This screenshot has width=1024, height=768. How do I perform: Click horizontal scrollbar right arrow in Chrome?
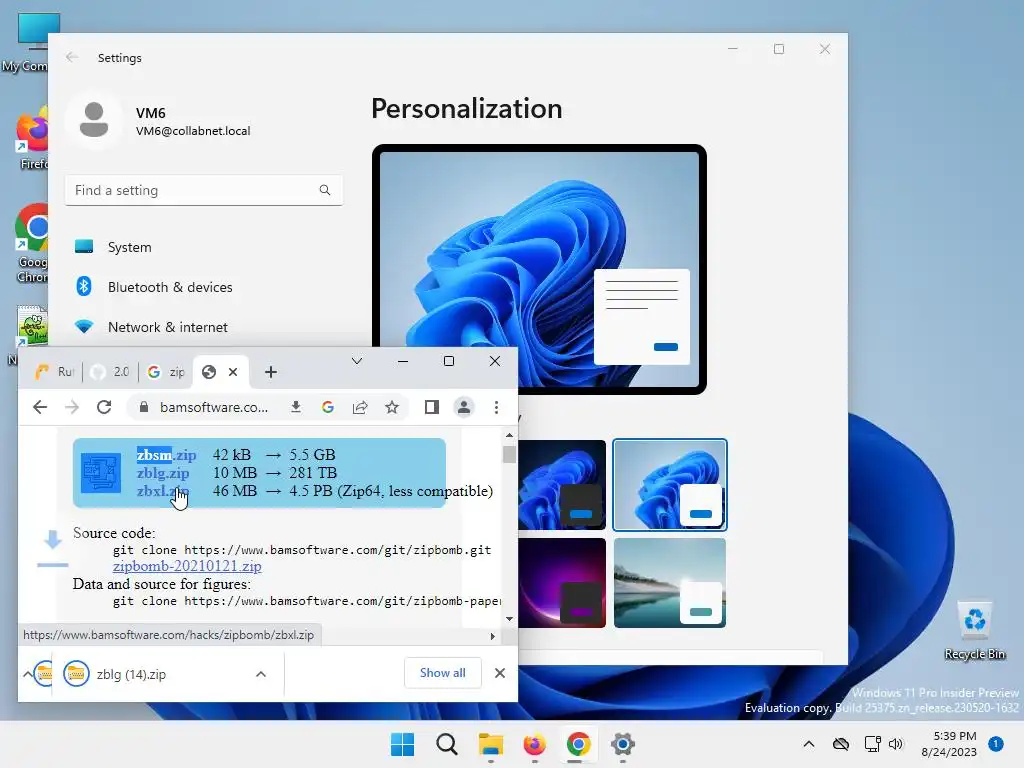point(492,636)
